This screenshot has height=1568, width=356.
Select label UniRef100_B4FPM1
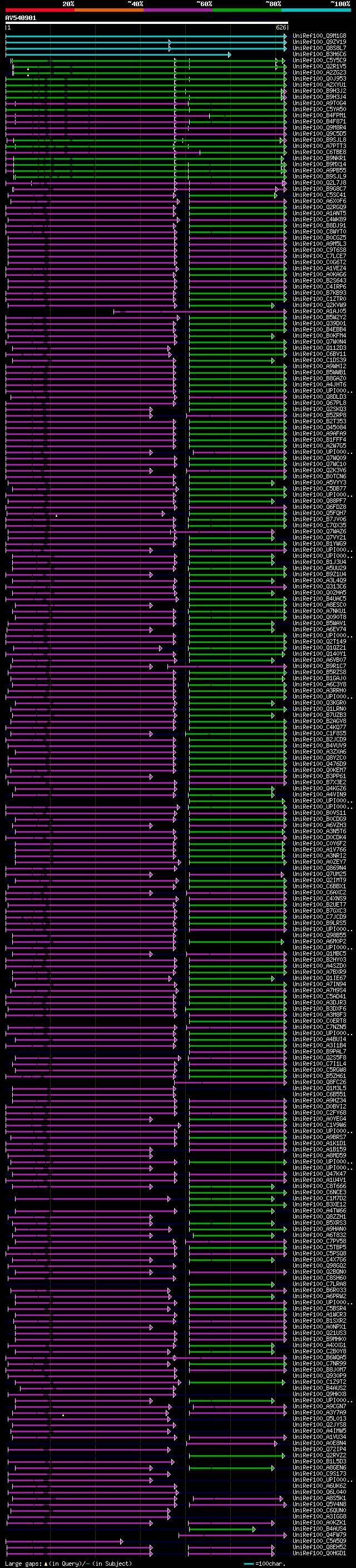click(319, 115)
